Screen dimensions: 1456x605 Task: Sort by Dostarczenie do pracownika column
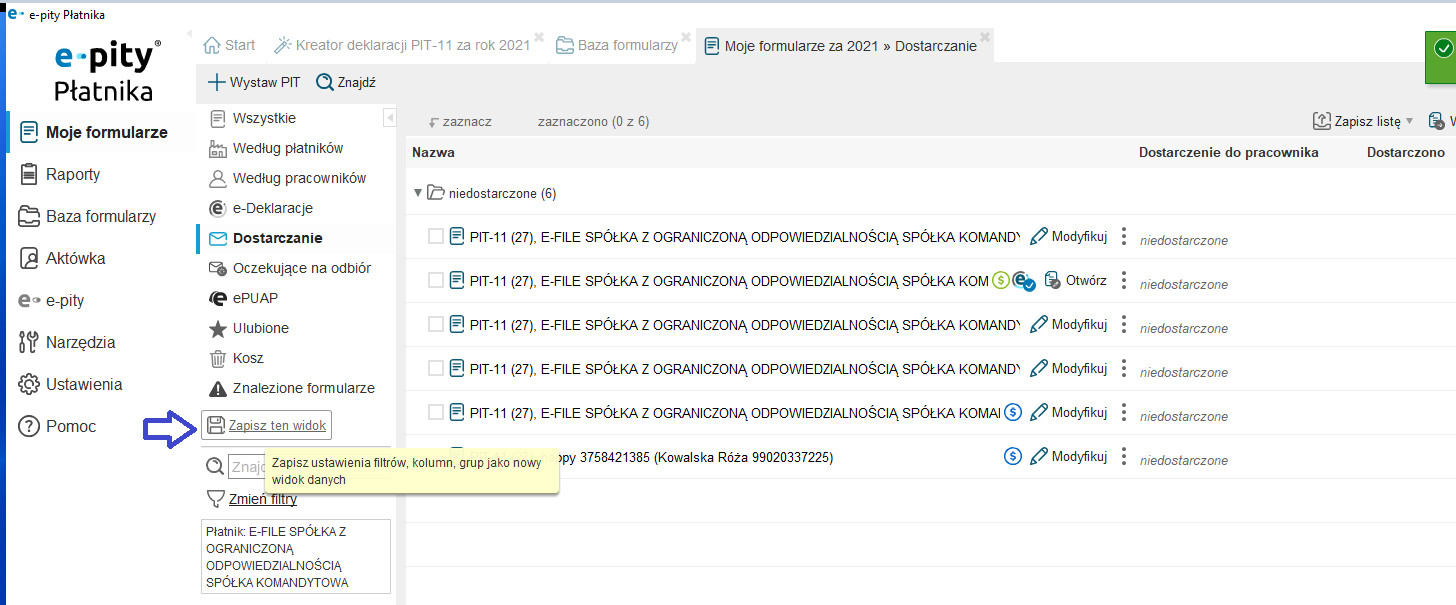coord(1228,153)
